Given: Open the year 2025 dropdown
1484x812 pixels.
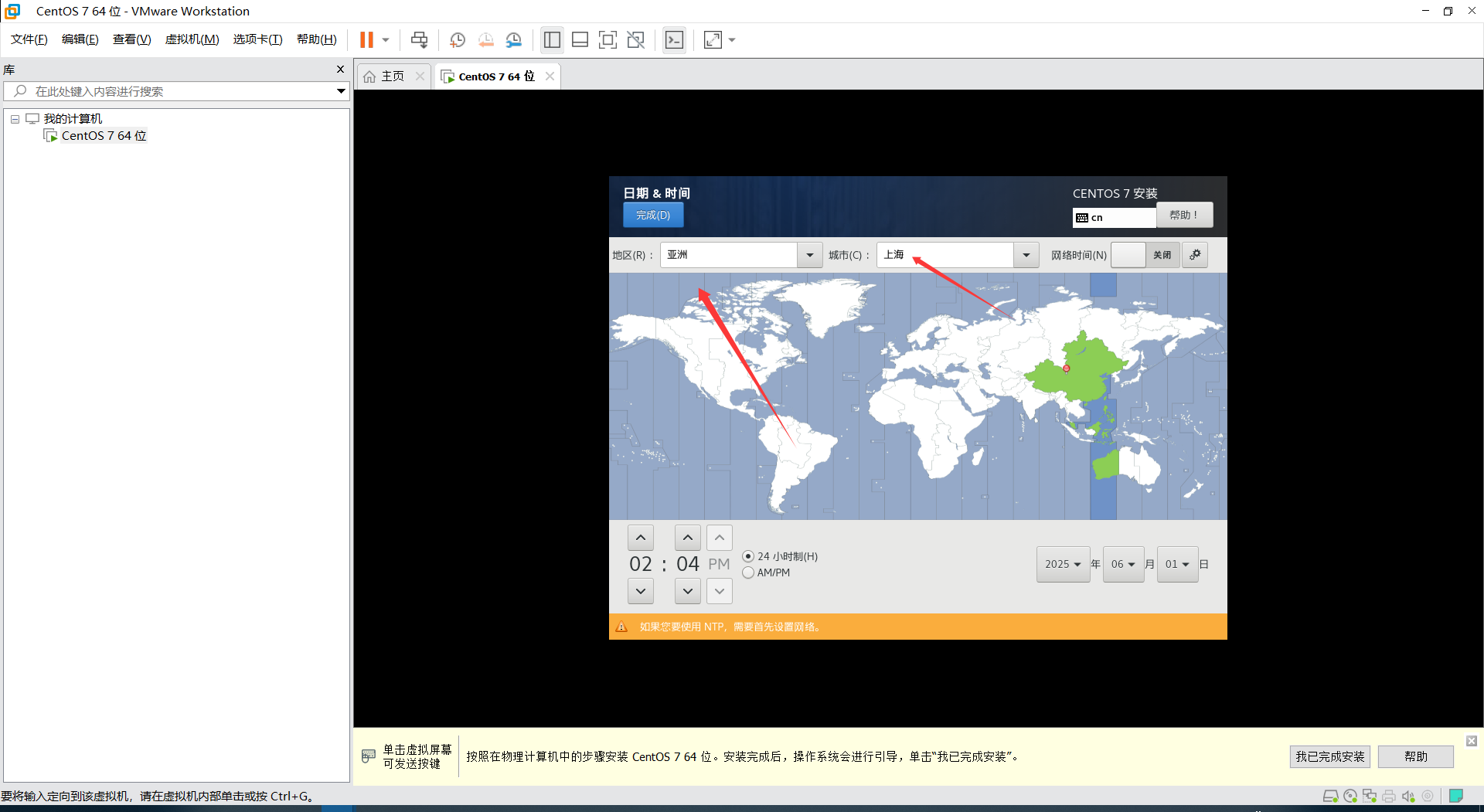Looking at the screenshot, I should (x=1063, y=564).
